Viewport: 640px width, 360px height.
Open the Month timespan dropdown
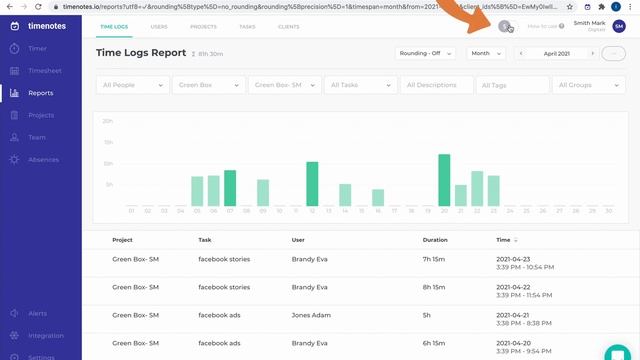(x=486, y=53)
